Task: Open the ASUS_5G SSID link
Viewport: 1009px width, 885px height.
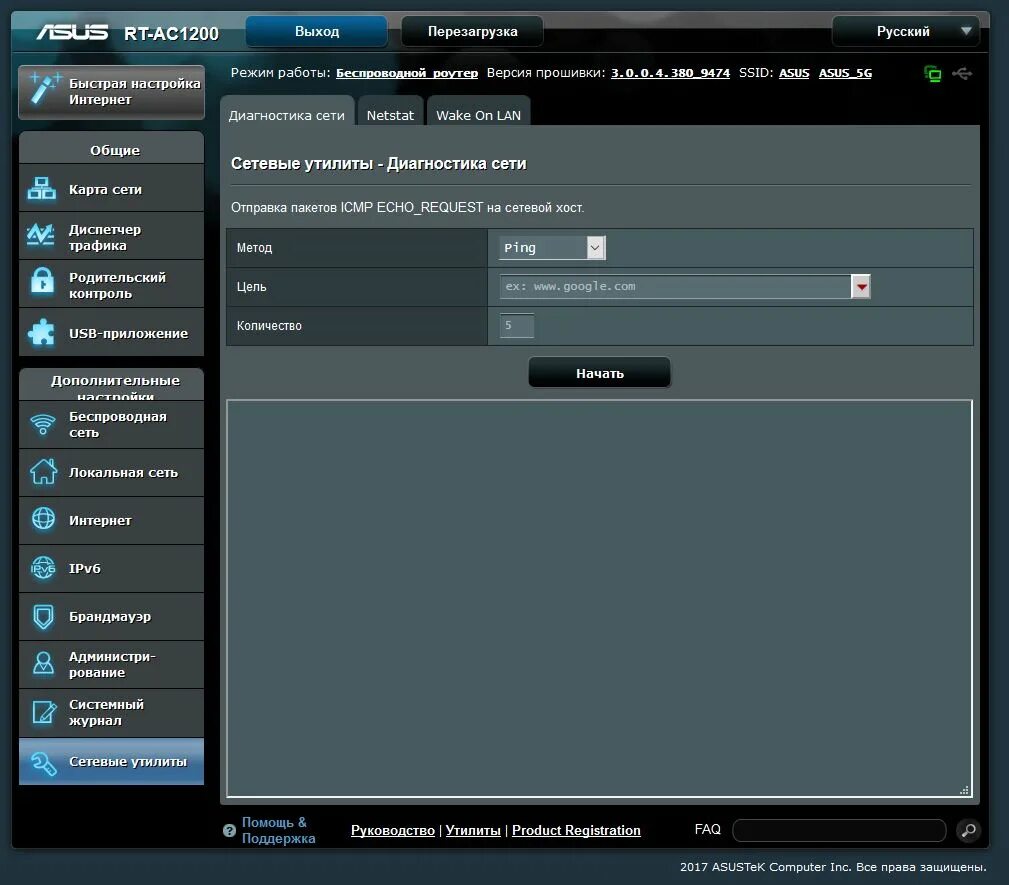Action: 845,73
